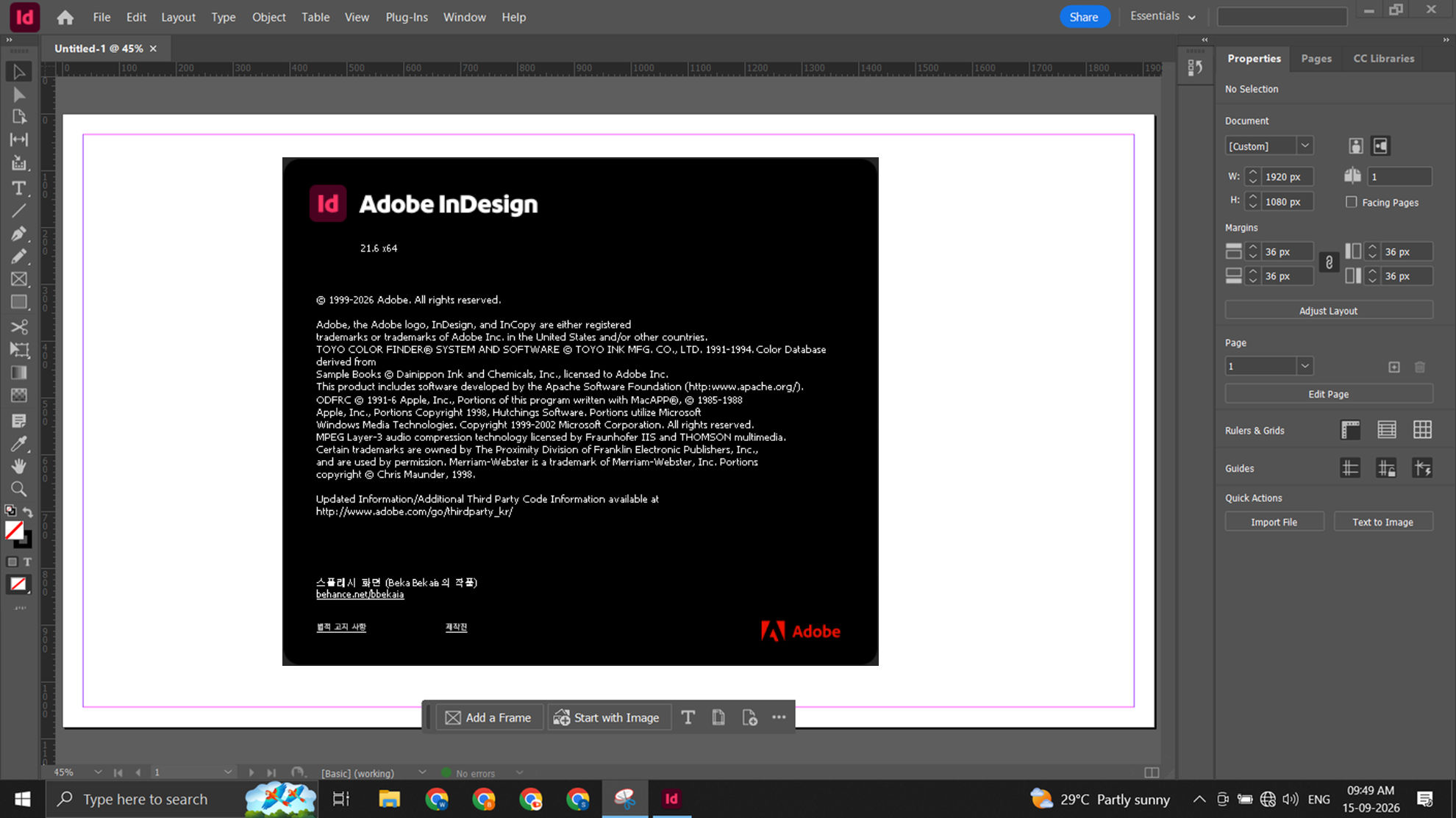Click the Import File button
Screen dimensions: 1456x818
[x=1274, y=522]
